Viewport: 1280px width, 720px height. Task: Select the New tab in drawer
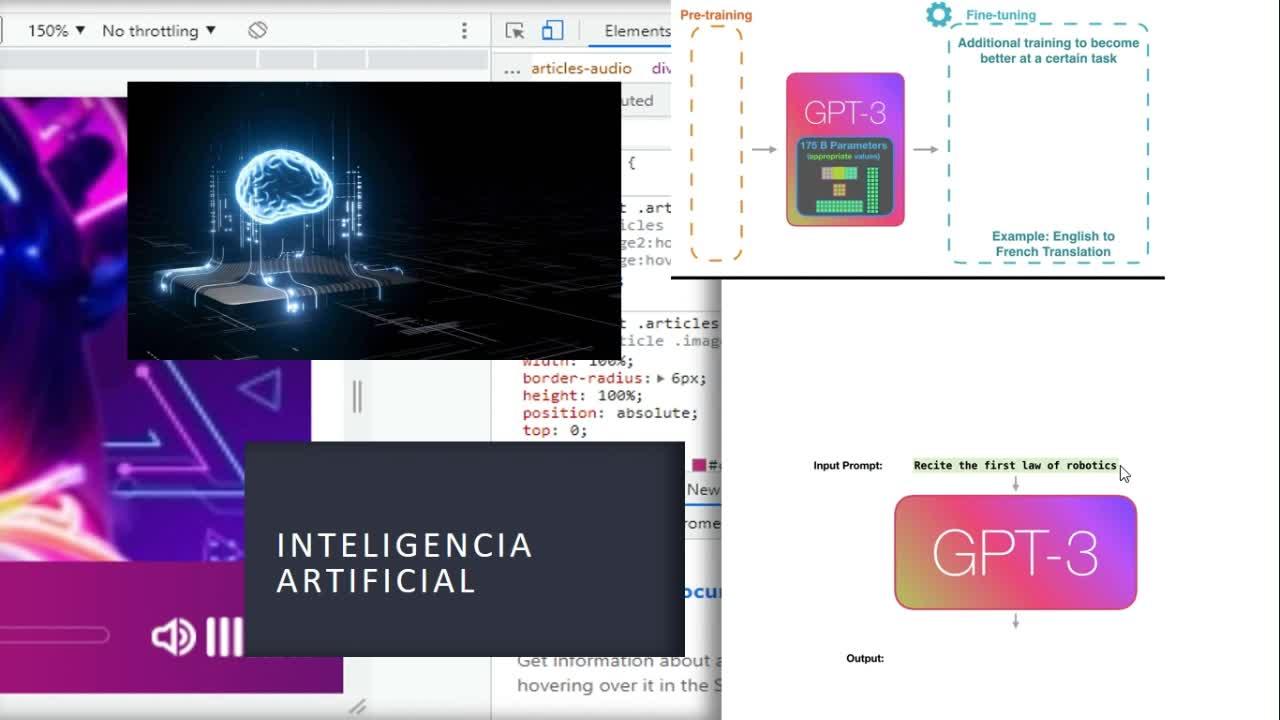[x=703, y=490]
